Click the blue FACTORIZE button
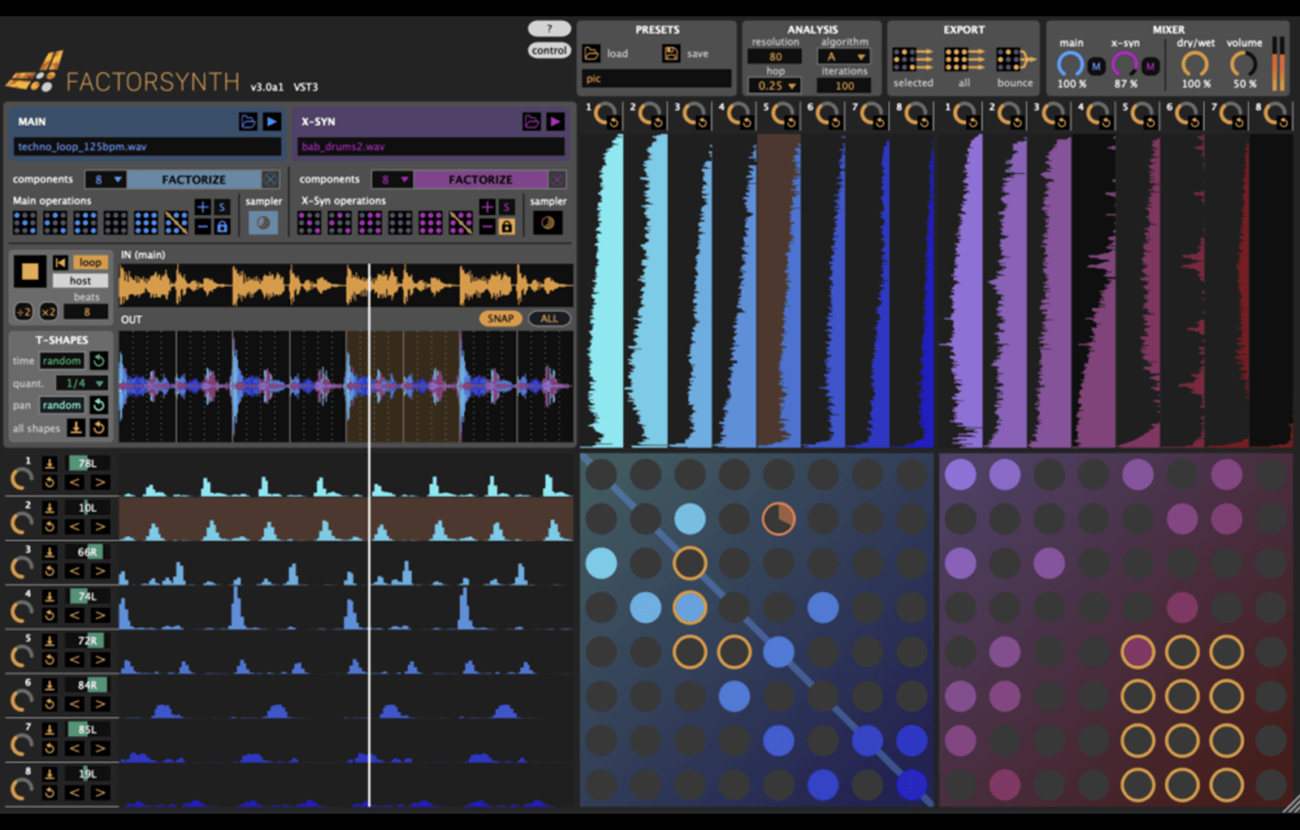The image size is (1300, 830). coord(194,180)
